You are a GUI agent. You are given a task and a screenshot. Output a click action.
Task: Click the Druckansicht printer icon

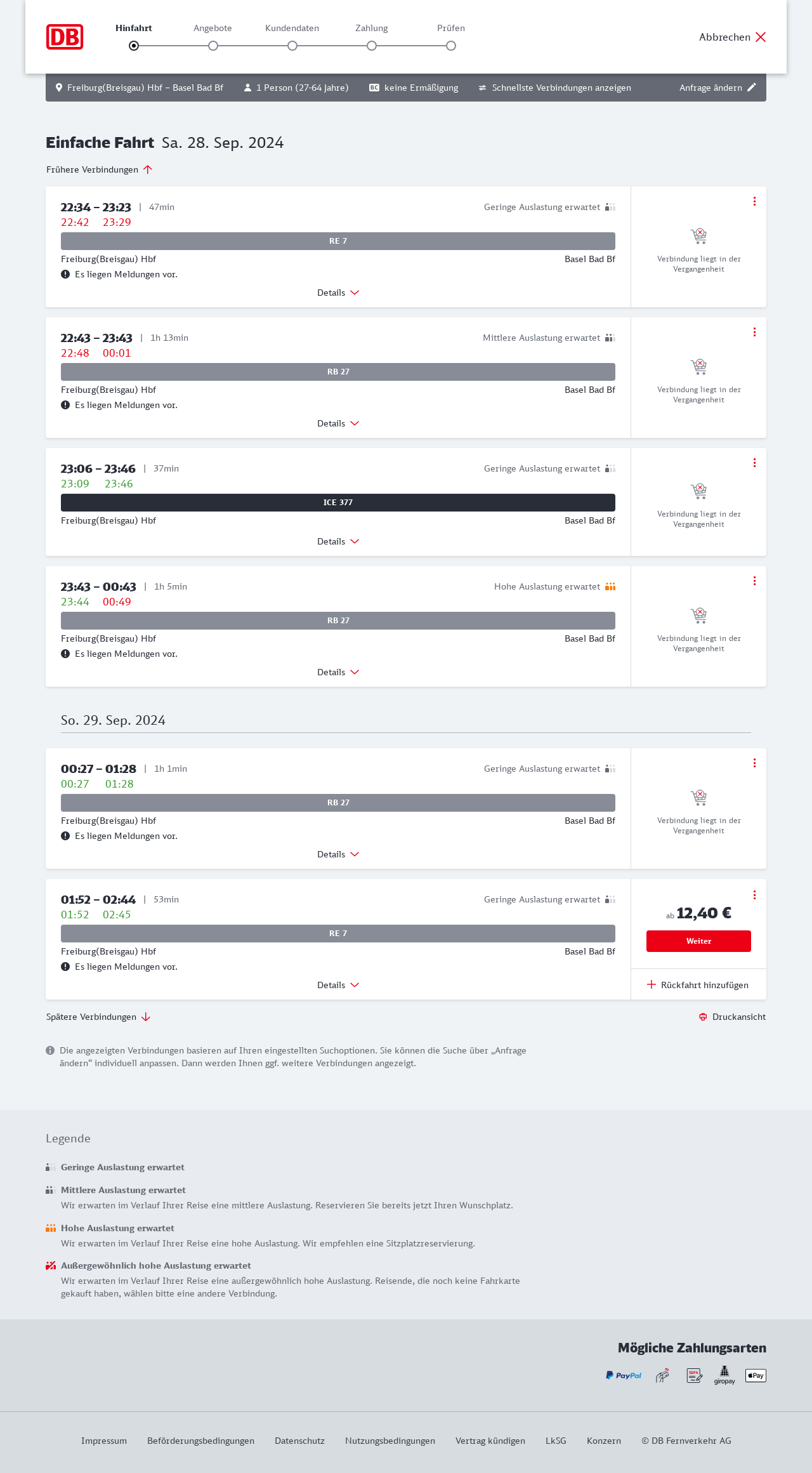coord(703,1017)
